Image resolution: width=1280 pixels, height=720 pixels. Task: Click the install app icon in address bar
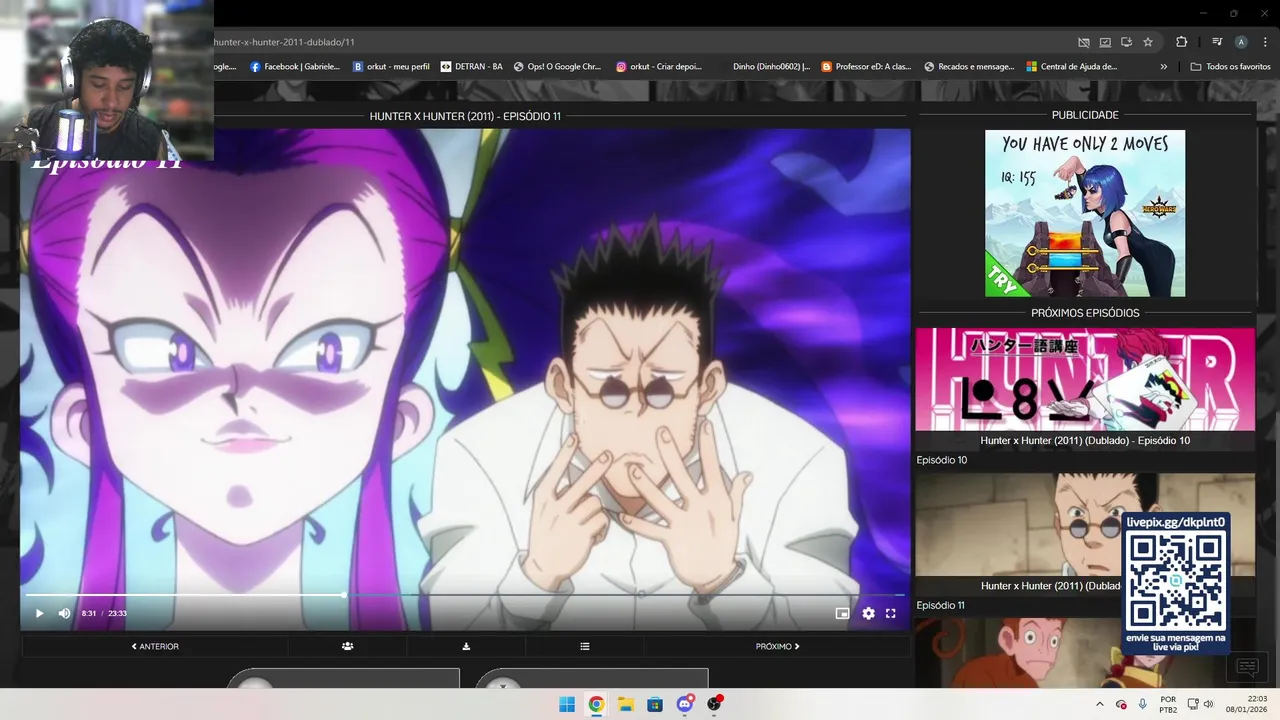1126,42
